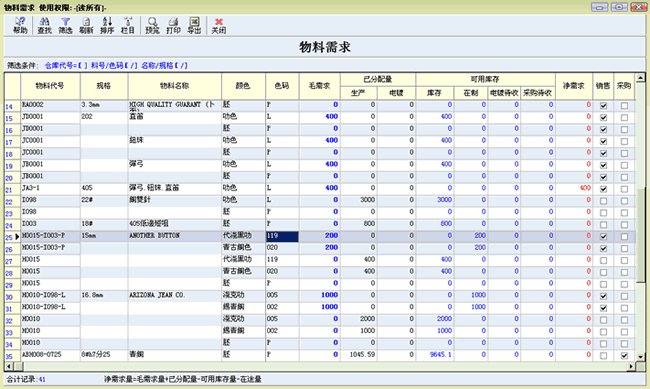
Task: Refresh the list with 刷新
Action: tap(86, 25)
